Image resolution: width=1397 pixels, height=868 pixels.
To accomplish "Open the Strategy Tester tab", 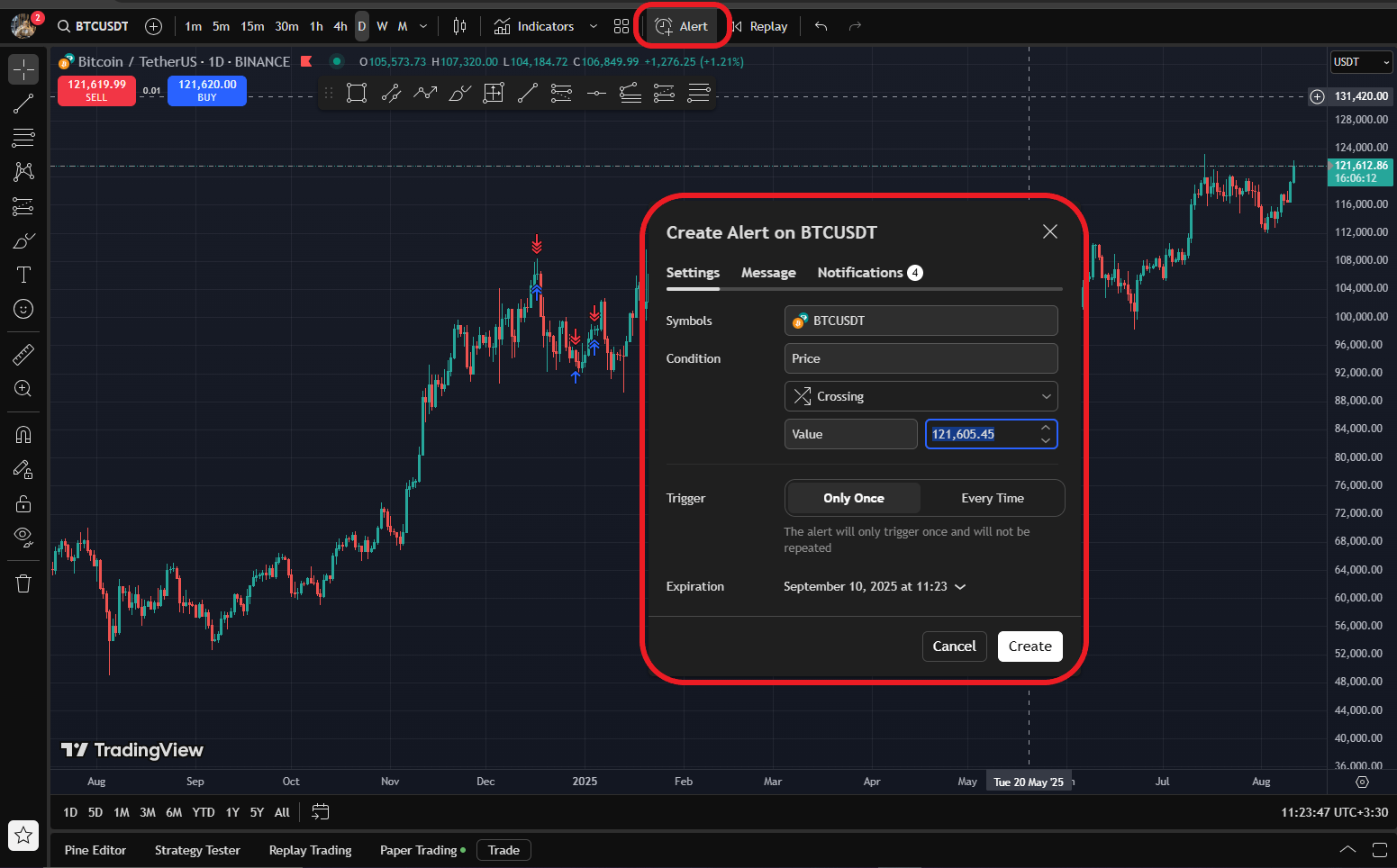I will pyautogui.click(x=197, y=850).
